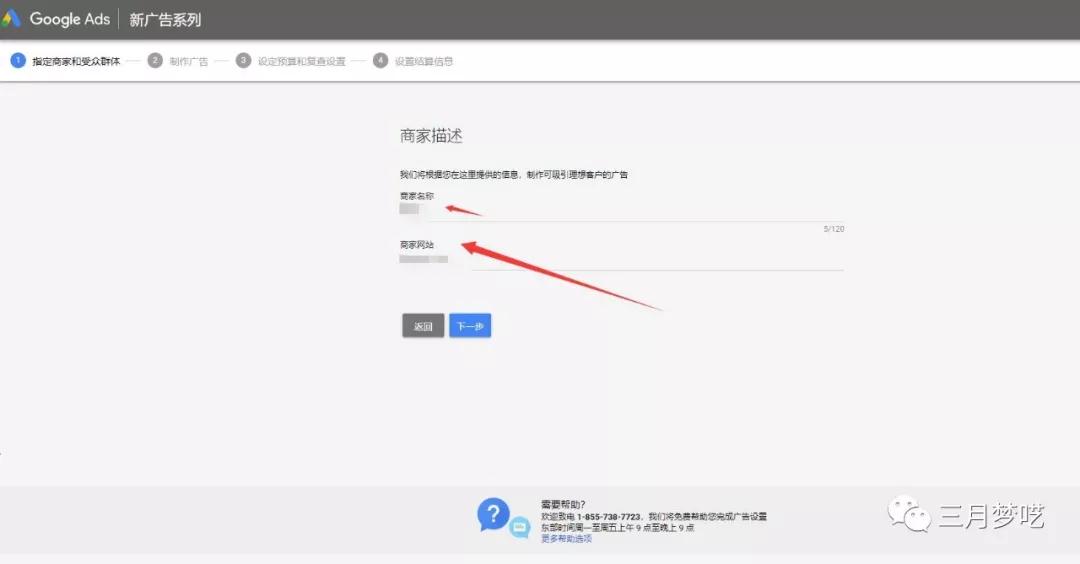This screenshot has height=564, width=1080.
Task: Click the Google Ads title text
Action: click(70, 19)
